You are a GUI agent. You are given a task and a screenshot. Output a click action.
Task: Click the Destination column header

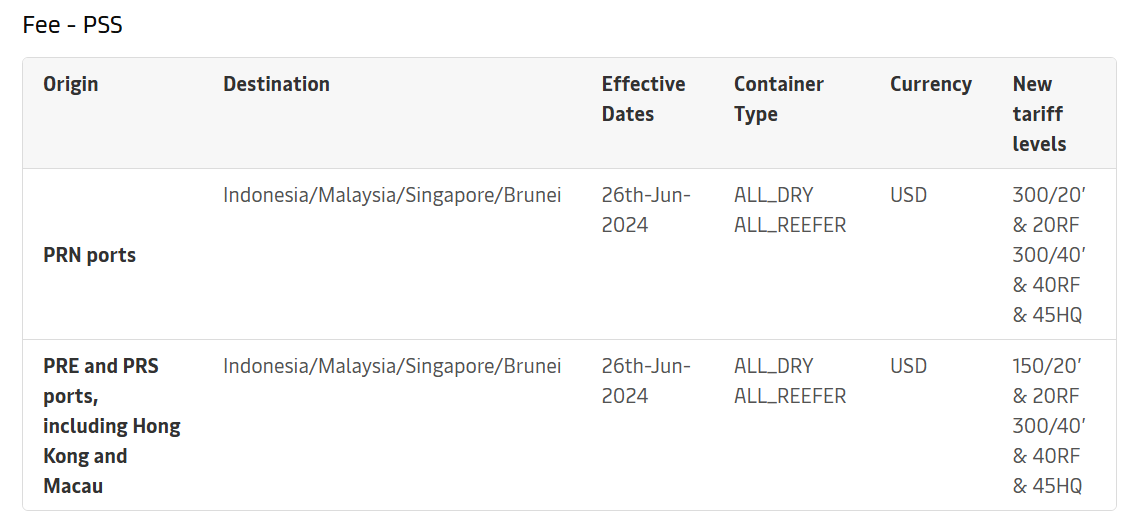276,84
